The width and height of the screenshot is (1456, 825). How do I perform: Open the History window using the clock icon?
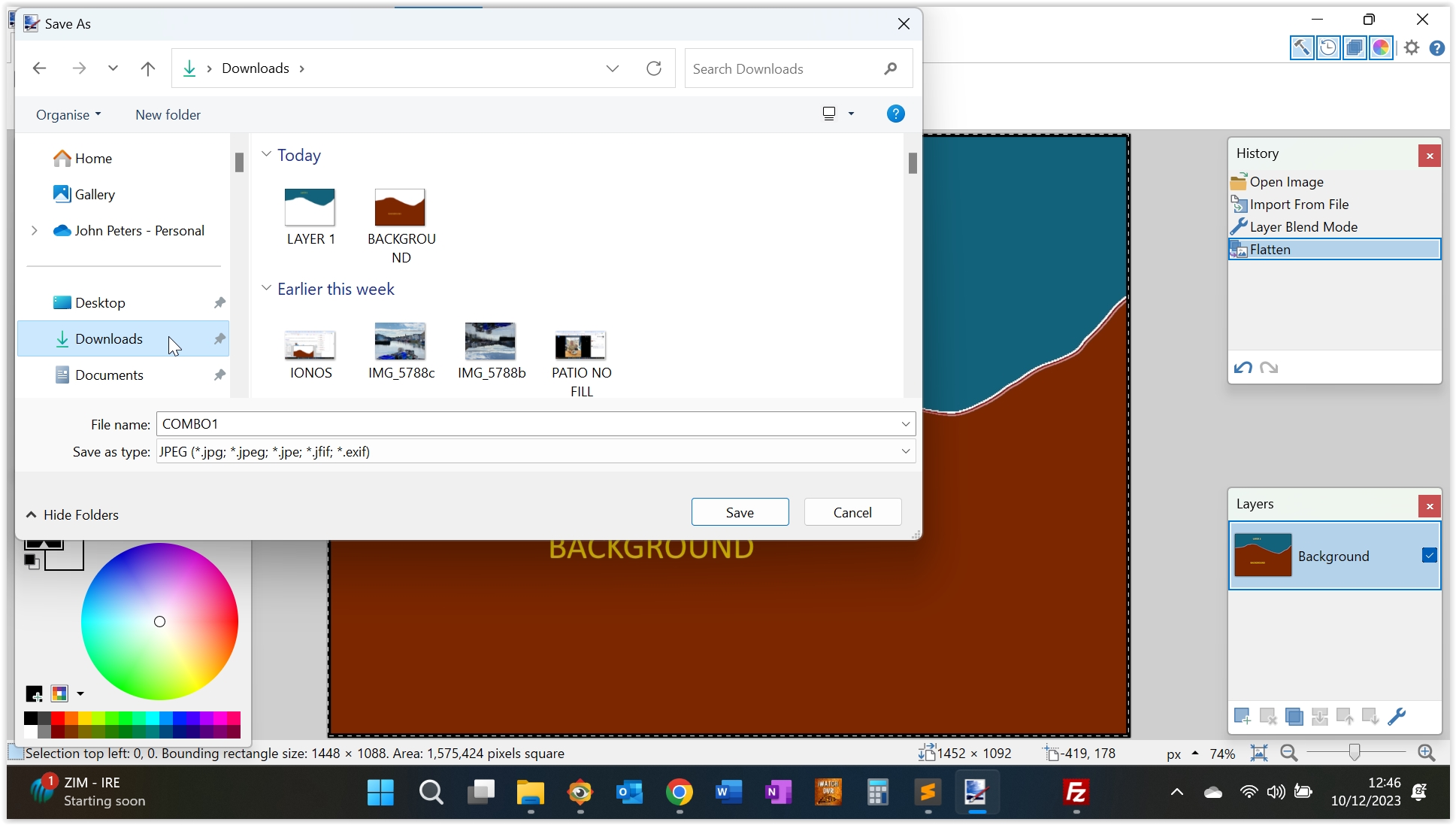pyautogui.click(x=1328, y=47)
